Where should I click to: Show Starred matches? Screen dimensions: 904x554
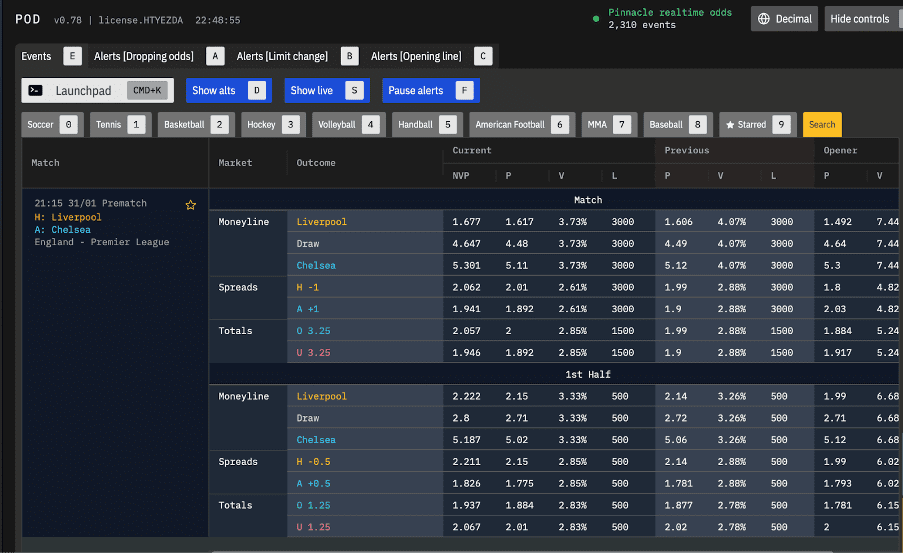click(758, 125)
